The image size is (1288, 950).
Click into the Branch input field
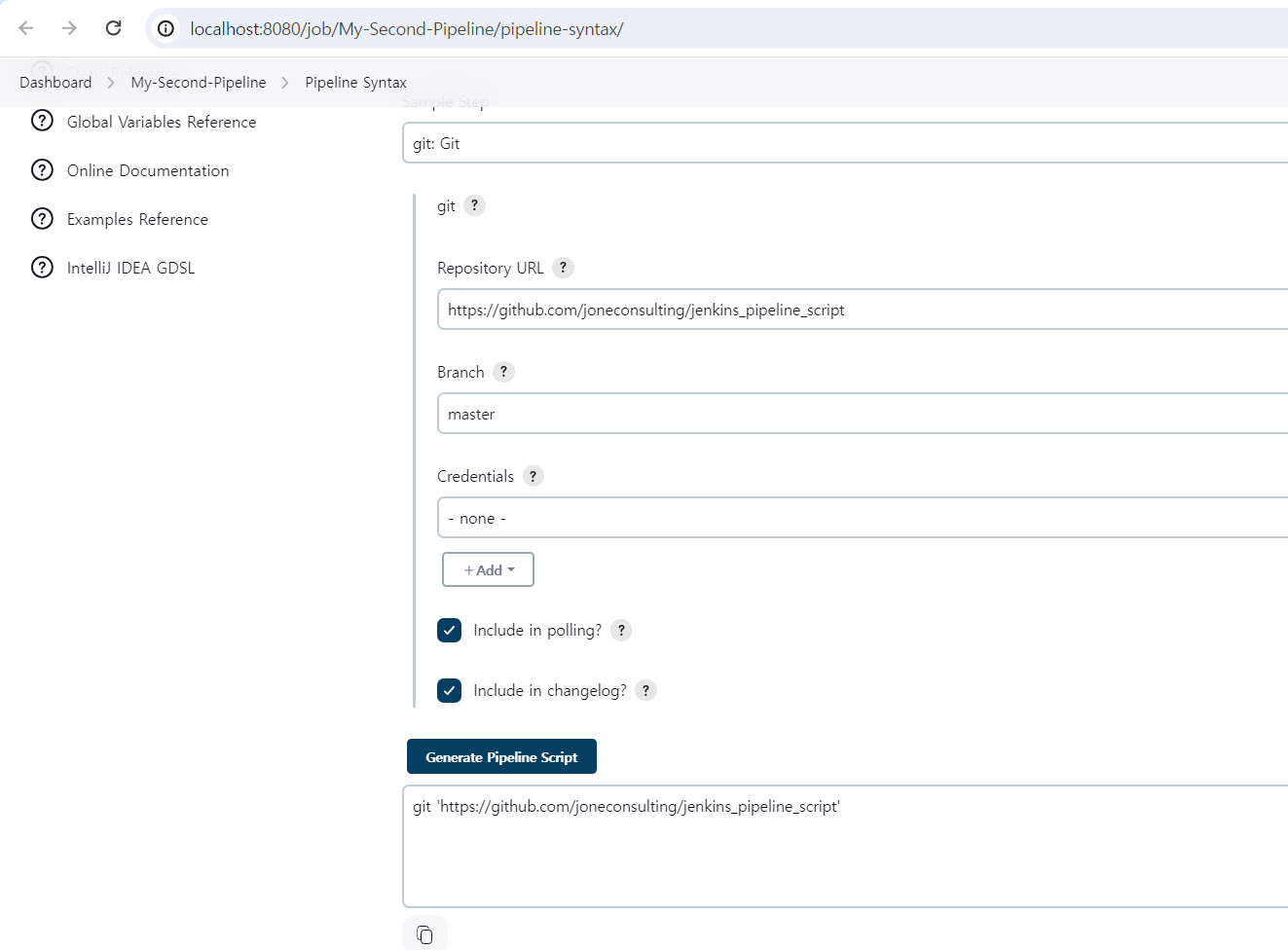click(x=863, y=414)
